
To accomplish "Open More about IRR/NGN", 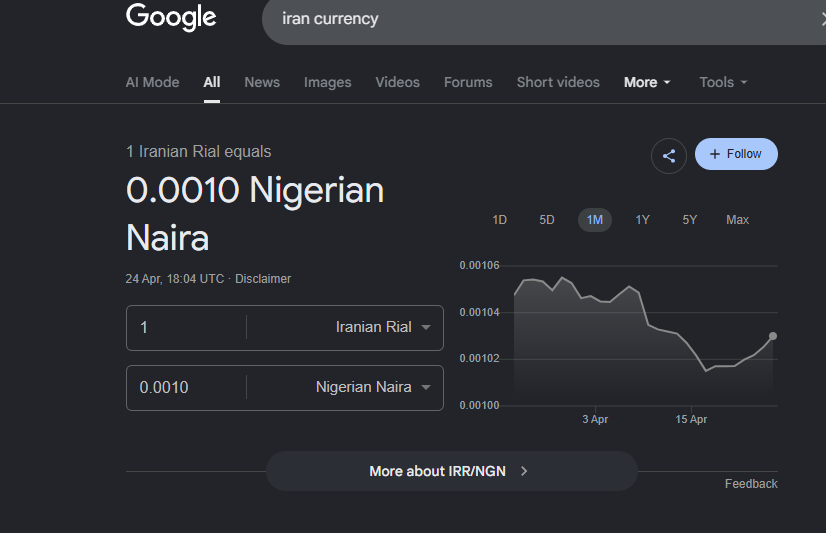I will pyautogui.click(x=451, y=471).
